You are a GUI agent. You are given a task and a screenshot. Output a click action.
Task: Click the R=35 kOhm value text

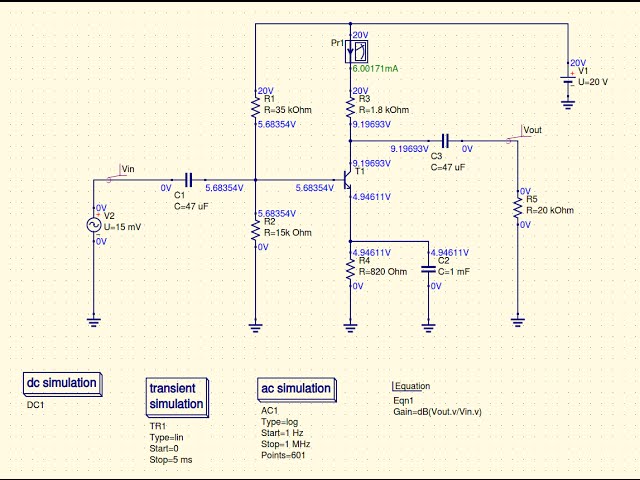tap(288, 110)
